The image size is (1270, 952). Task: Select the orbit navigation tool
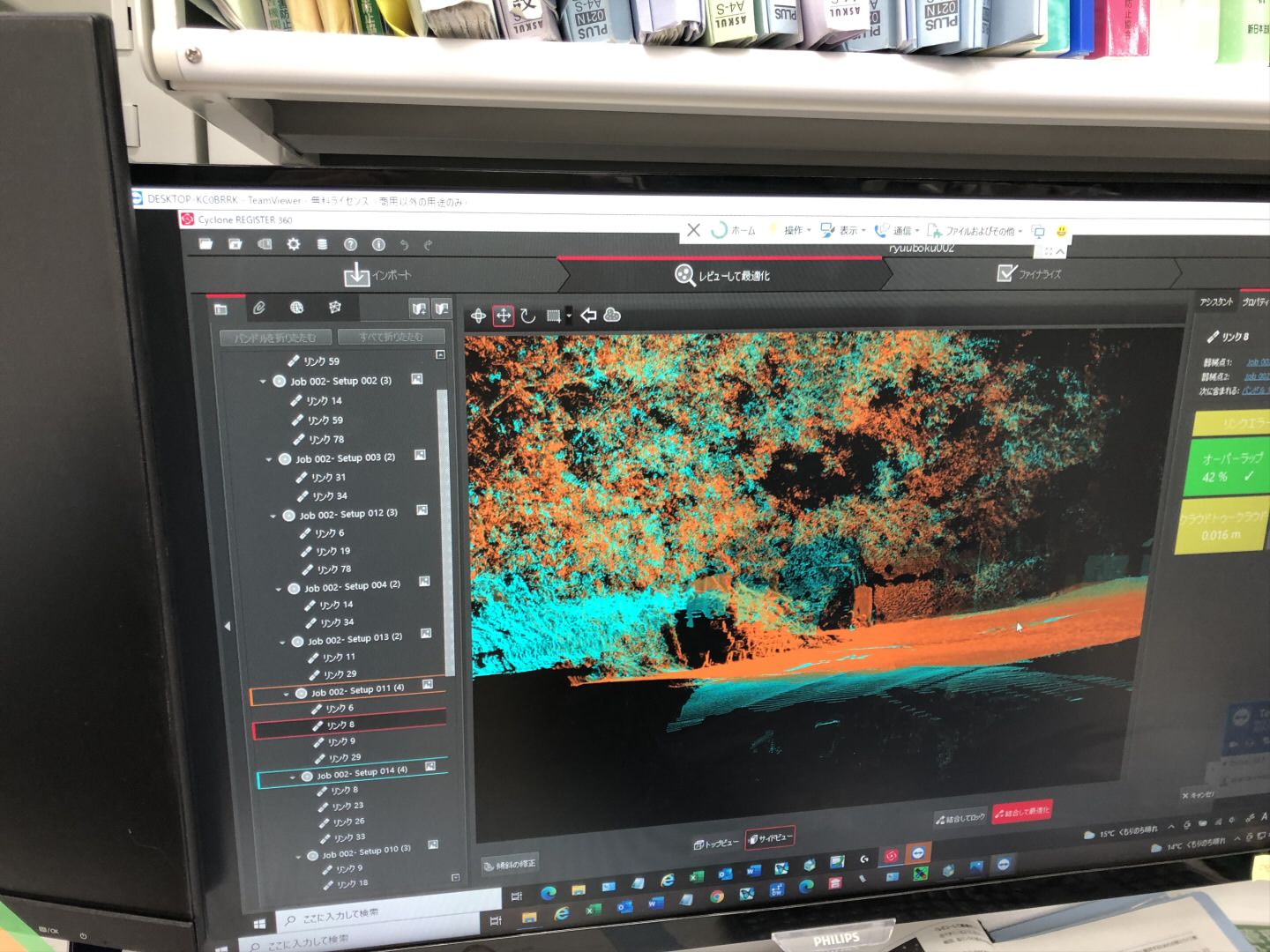click(478, 316)
